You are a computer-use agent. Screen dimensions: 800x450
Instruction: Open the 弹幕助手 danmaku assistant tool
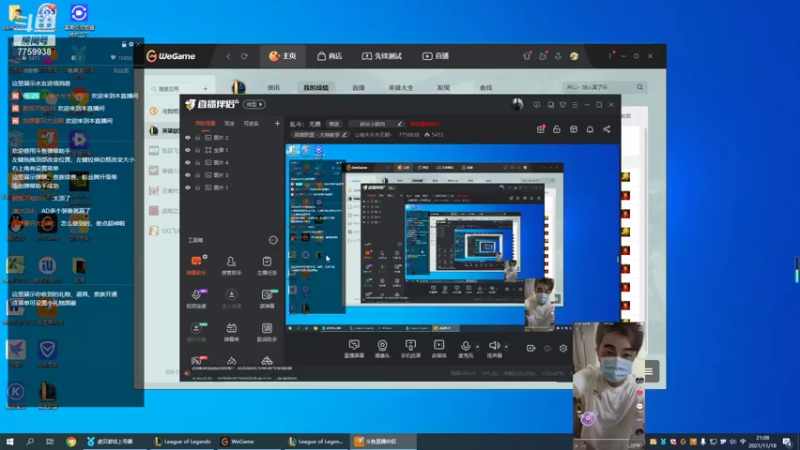[x=196, y=265]
